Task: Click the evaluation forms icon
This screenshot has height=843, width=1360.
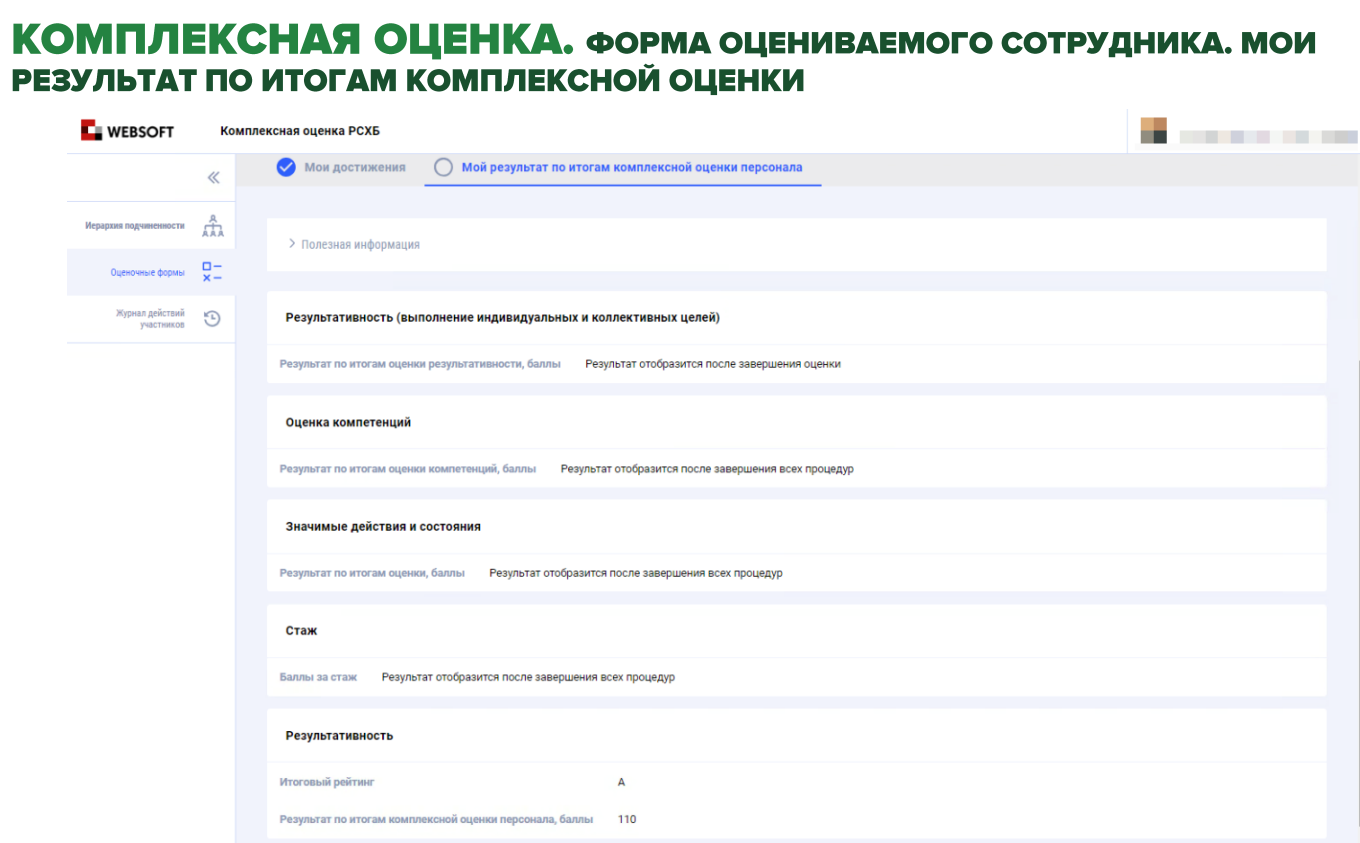Action: click(212, 272)
